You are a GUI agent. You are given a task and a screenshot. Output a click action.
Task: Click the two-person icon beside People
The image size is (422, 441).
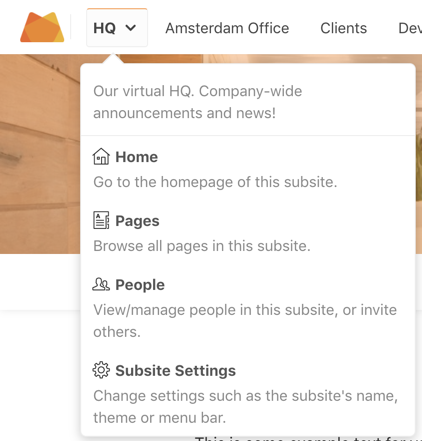click(101, 284)
